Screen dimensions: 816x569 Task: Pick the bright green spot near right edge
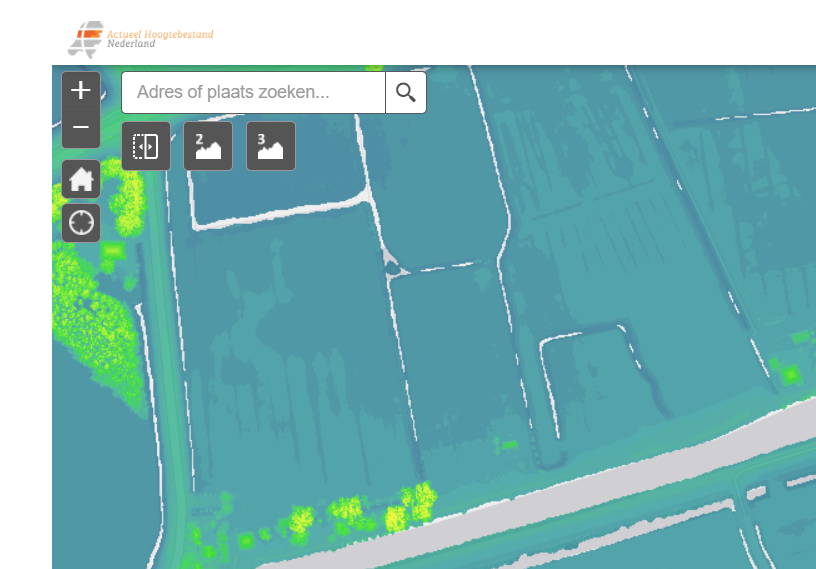[791, 375]
